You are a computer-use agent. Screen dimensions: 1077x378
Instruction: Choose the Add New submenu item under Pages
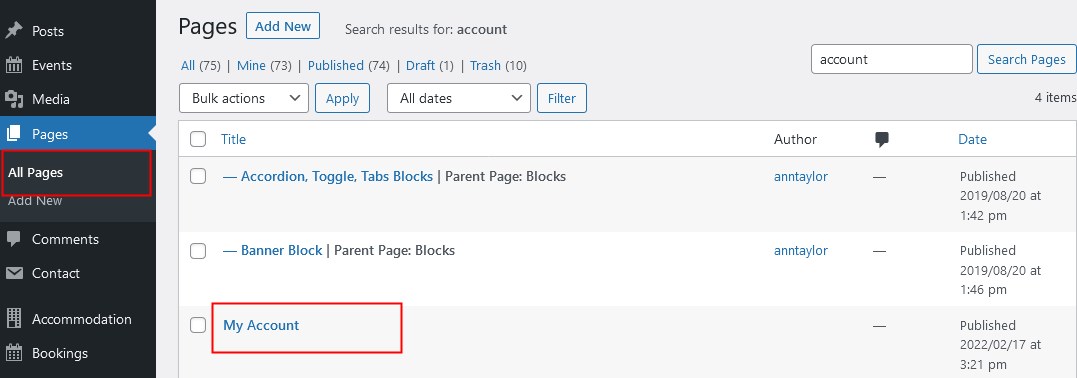(35, 201)
